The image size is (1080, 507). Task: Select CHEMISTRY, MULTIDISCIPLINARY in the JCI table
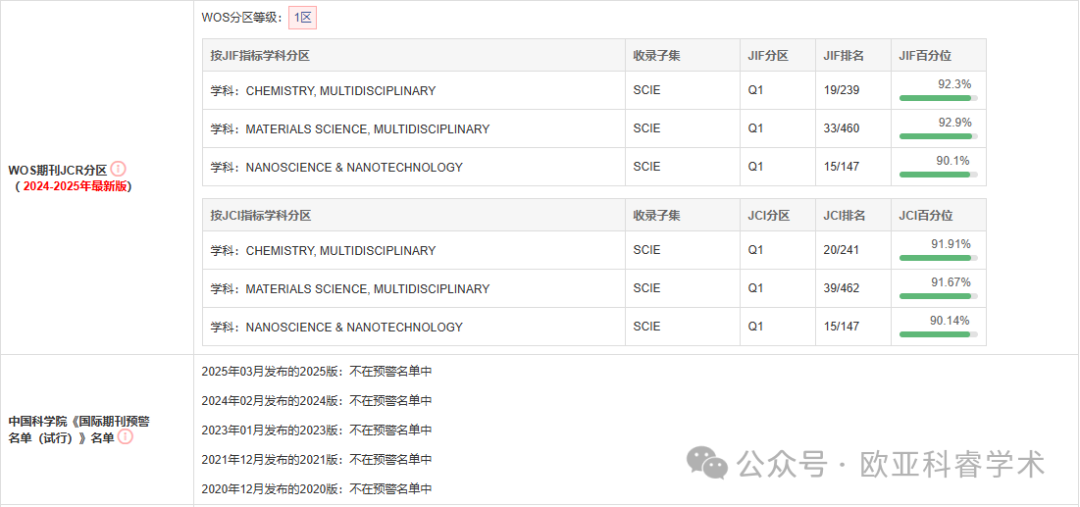click(x=340, y=251)
